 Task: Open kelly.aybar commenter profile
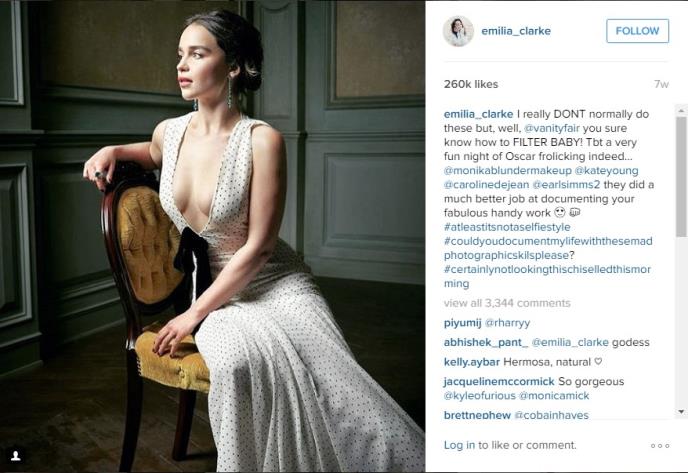472,362
